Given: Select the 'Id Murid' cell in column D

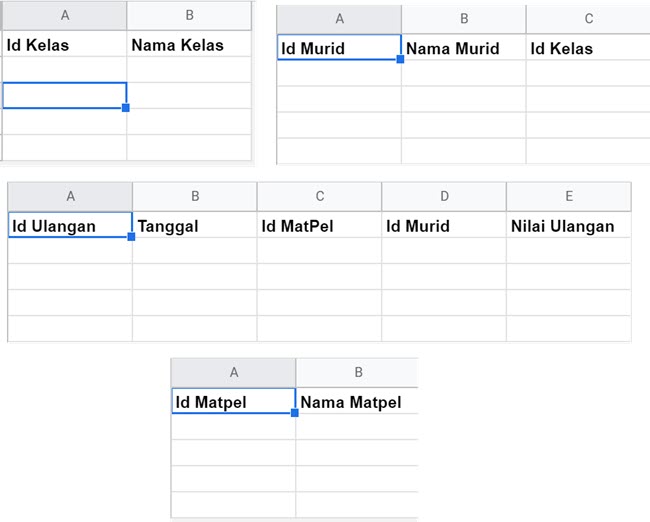Looking at the screenshot, I should [443, 226].
